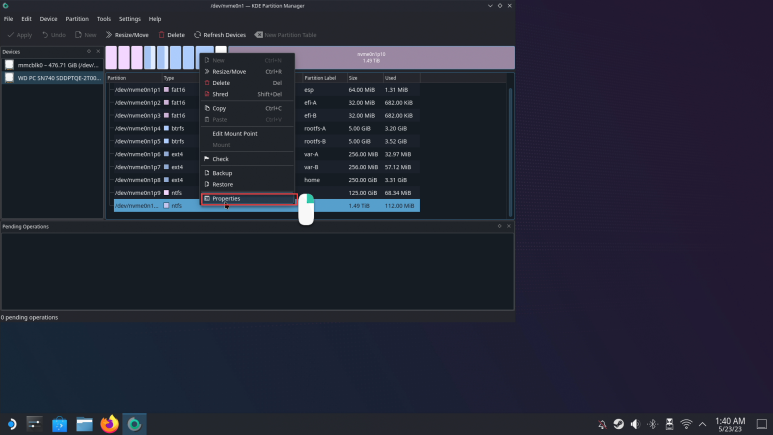
Task: Choose Backup in the context menu
Action: pos(247,173)
